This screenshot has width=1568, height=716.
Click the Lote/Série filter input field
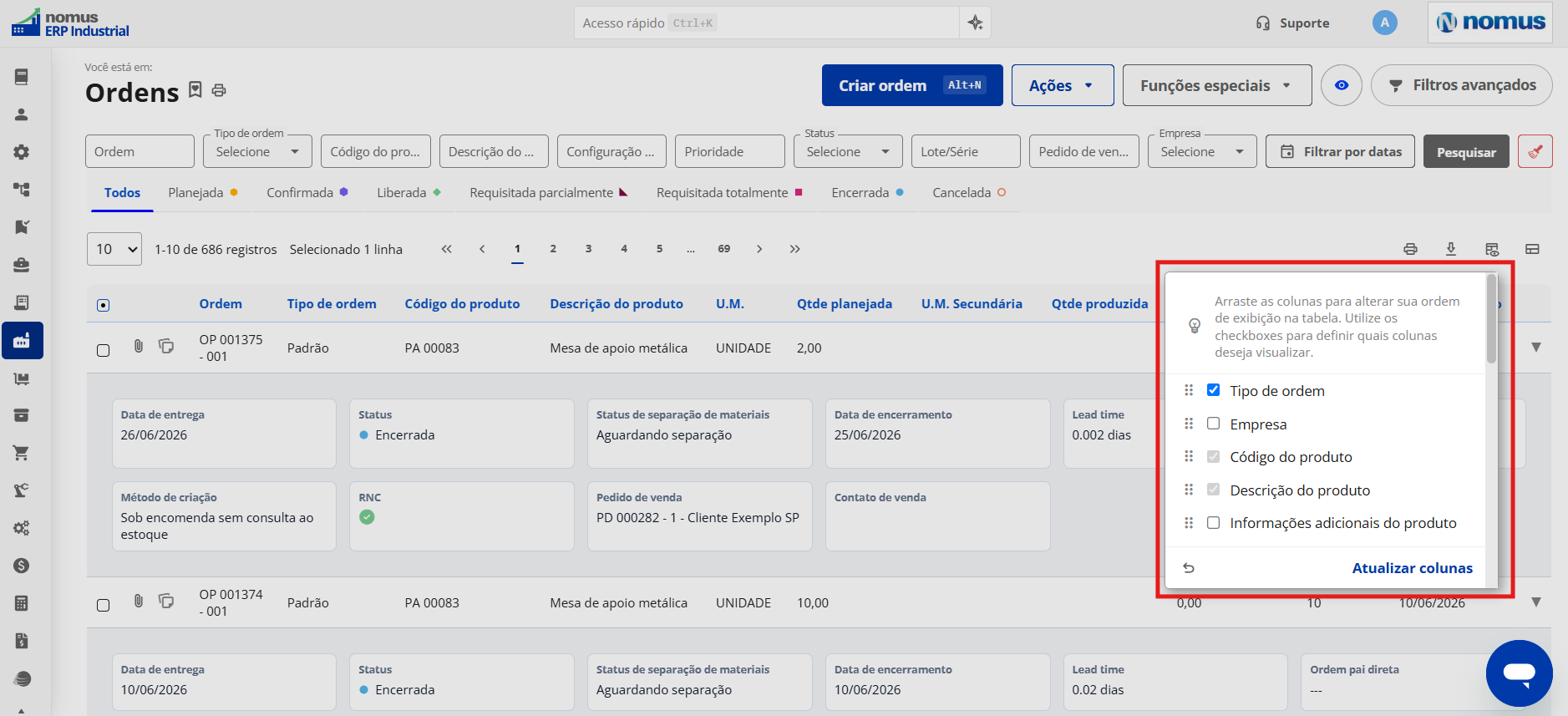966,151
